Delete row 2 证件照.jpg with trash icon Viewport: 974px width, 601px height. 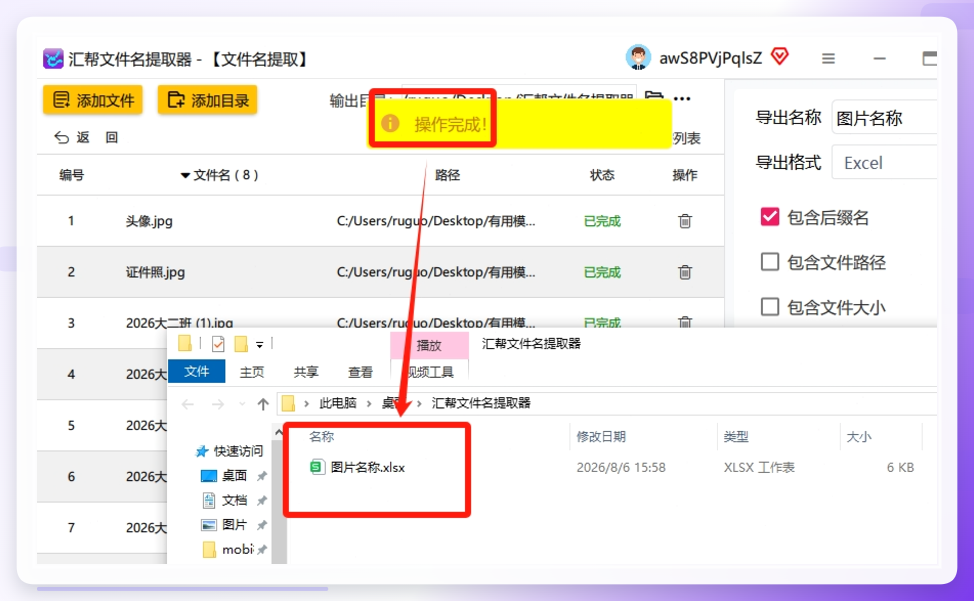[685, 272]
